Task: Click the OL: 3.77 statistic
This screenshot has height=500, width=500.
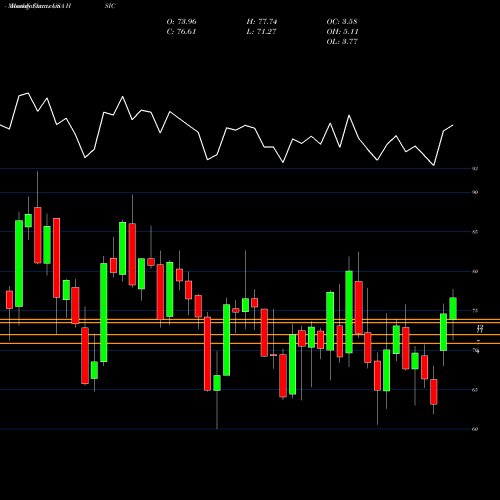Action: tap(342, 42)
